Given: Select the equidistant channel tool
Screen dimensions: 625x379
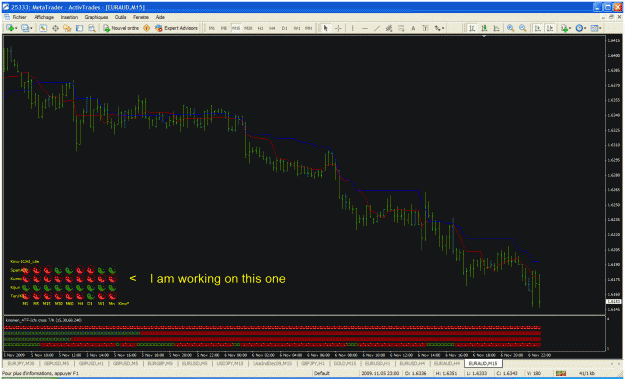Looking at the screenshot, I should coord(389,28).
